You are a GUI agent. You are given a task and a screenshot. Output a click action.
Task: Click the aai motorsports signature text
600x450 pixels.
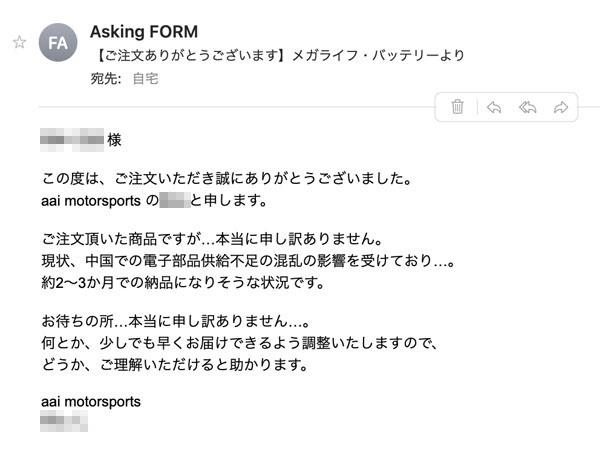(x=91, y=402)
